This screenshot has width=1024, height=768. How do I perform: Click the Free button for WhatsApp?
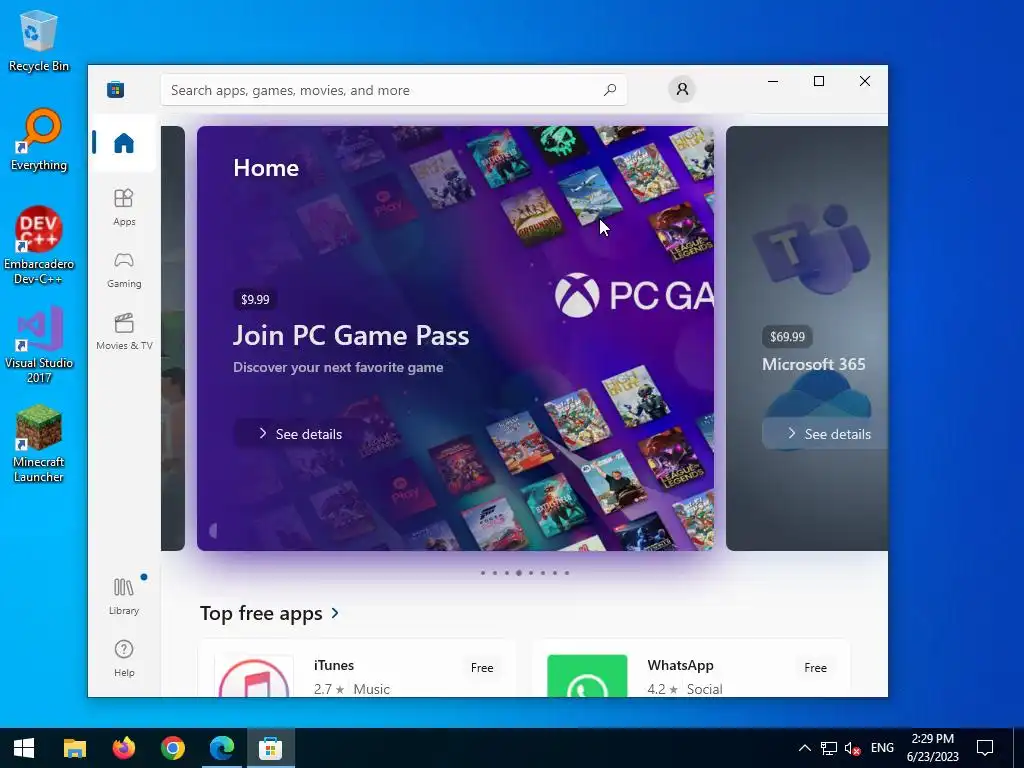[x=815, y=667]
